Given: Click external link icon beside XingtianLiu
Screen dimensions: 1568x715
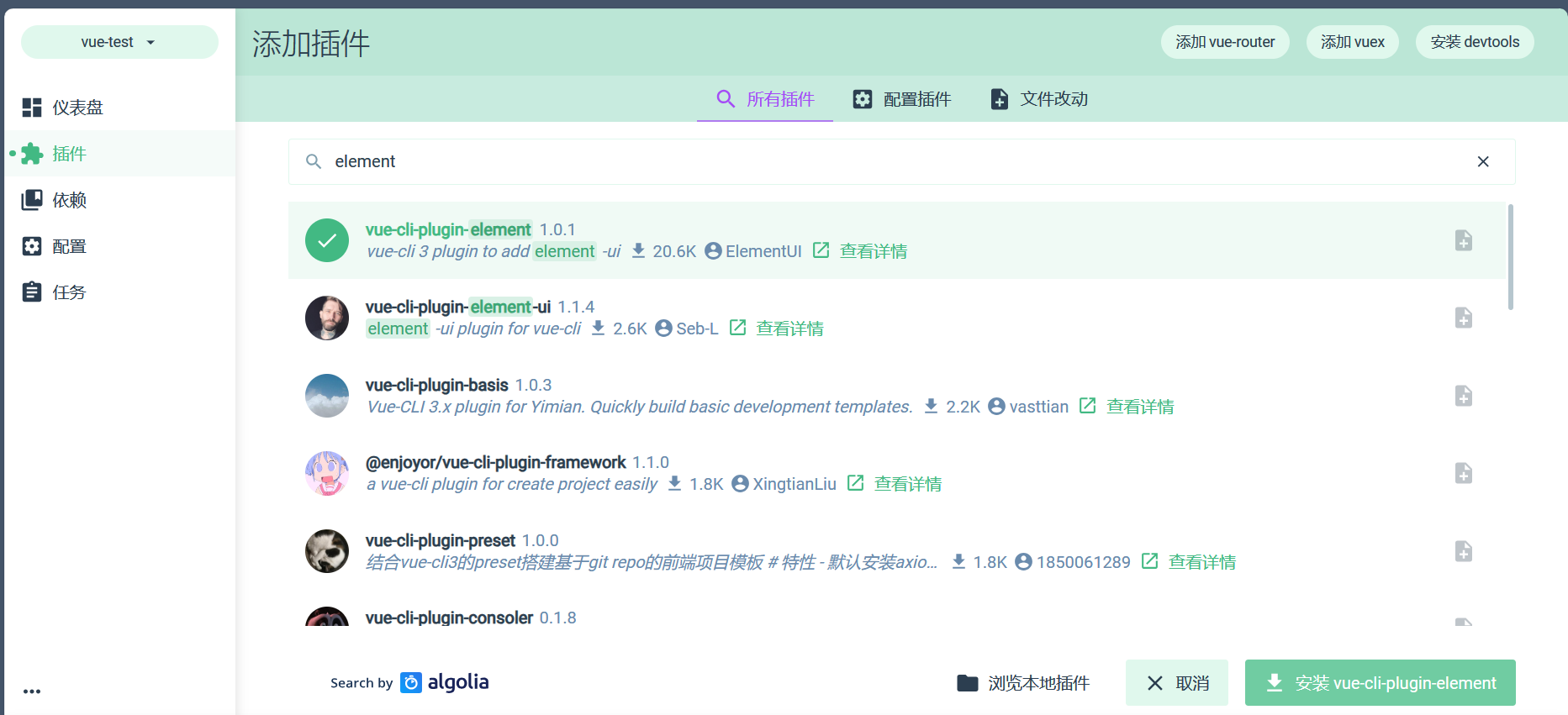Looking at the screenshot, I should (855, 483).
